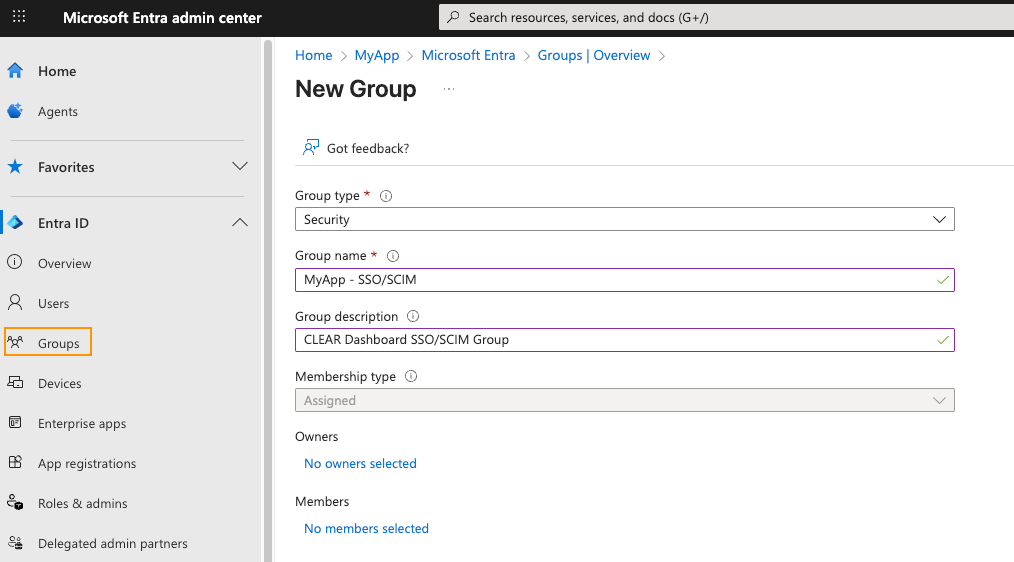This screenshot has height=562, width=1014.
Task: Click the Microsoft Entra breadcrumb link
Action: (468, 56)
